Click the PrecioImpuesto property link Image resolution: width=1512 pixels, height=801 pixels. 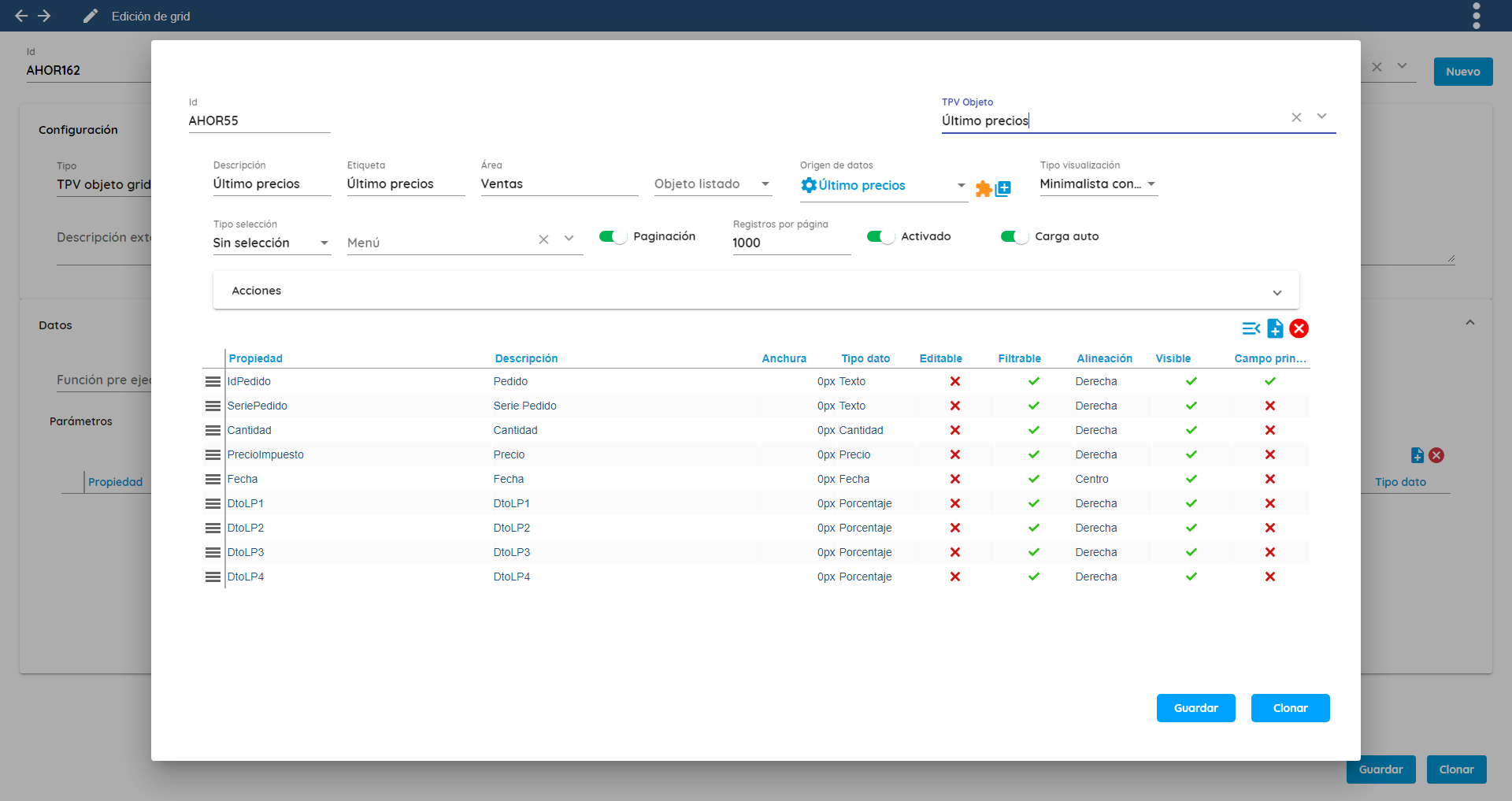pyautogui.click(x=265, y=454)
